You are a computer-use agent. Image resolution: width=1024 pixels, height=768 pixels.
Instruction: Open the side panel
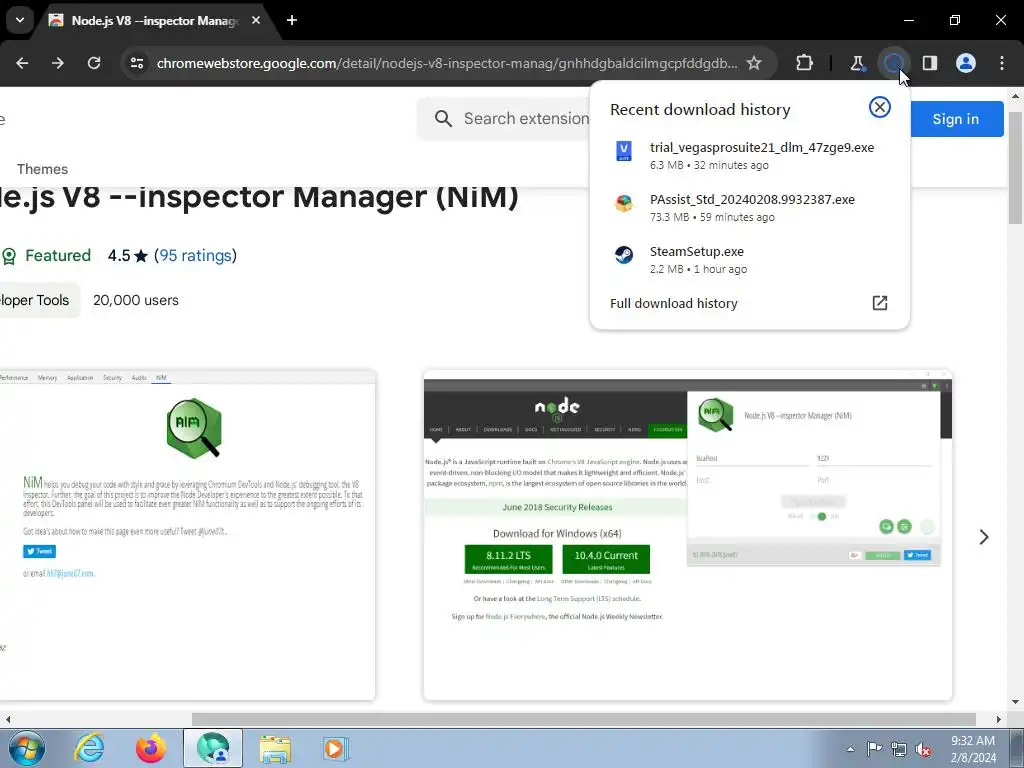(929, 63)
